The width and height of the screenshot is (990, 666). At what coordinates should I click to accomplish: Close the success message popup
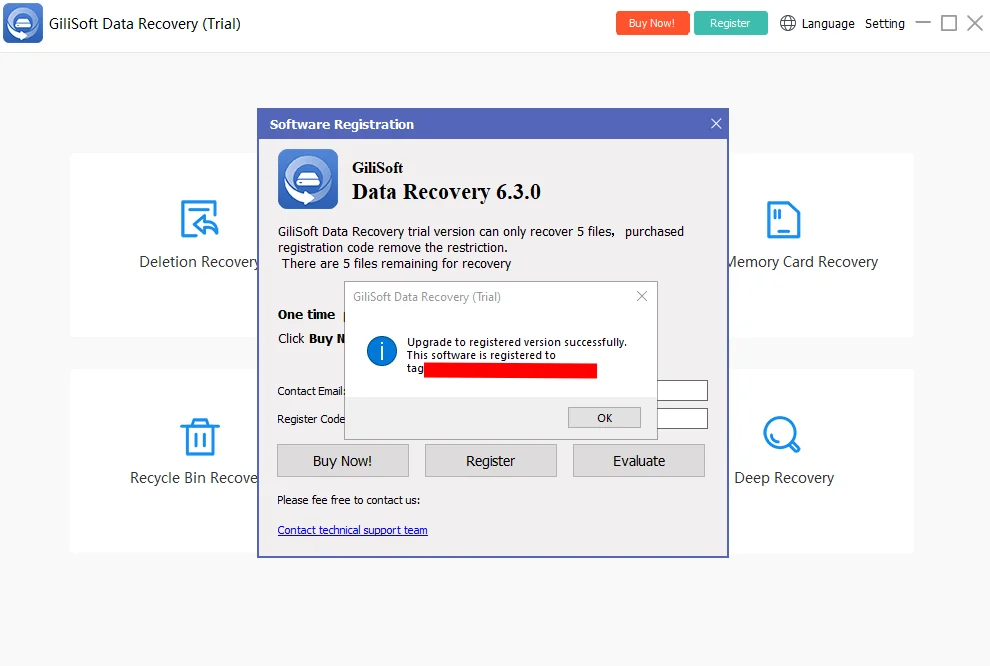click(x=642, y=296)
